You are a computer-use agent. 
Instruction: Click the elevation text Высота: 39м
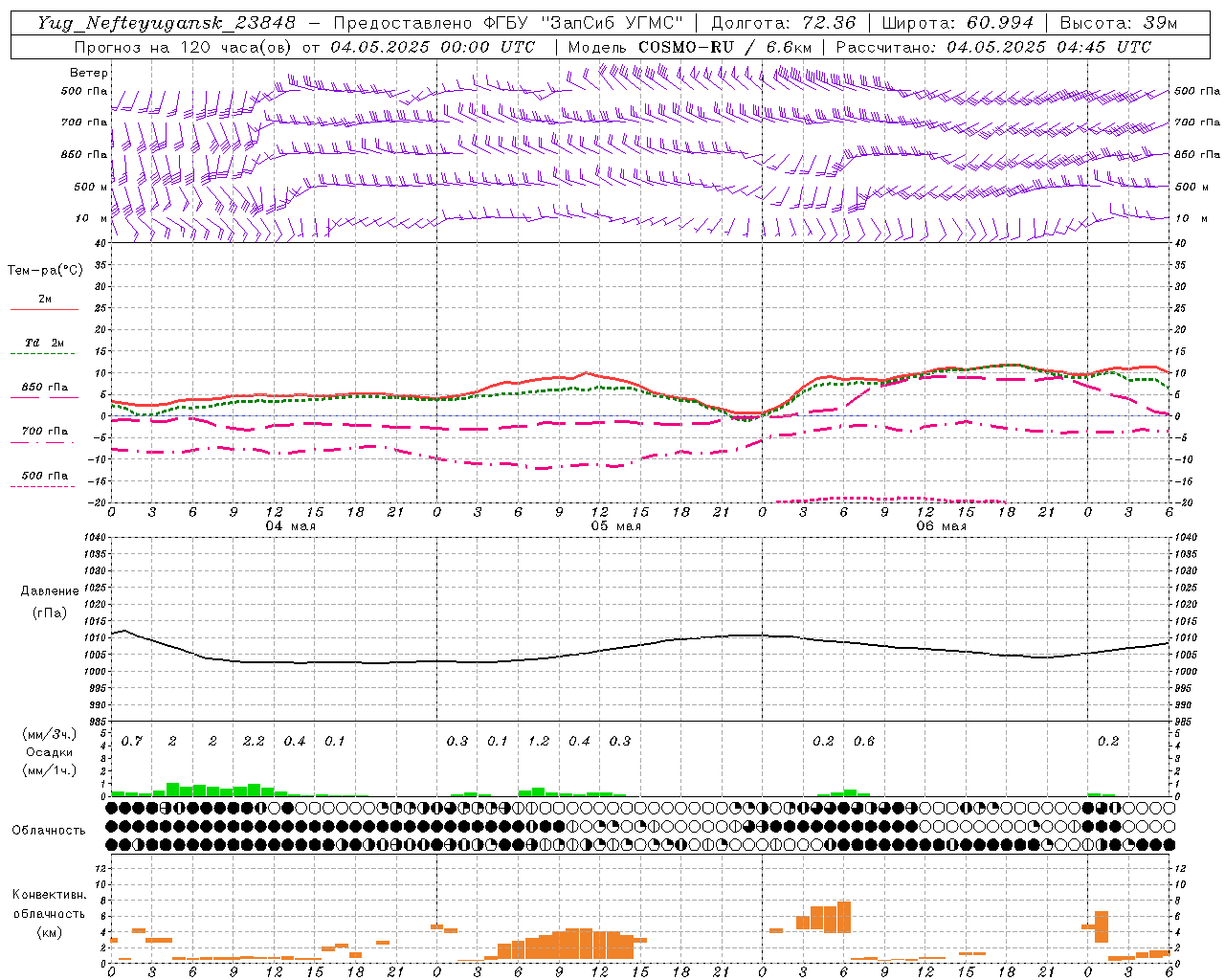click(1119, 23)
